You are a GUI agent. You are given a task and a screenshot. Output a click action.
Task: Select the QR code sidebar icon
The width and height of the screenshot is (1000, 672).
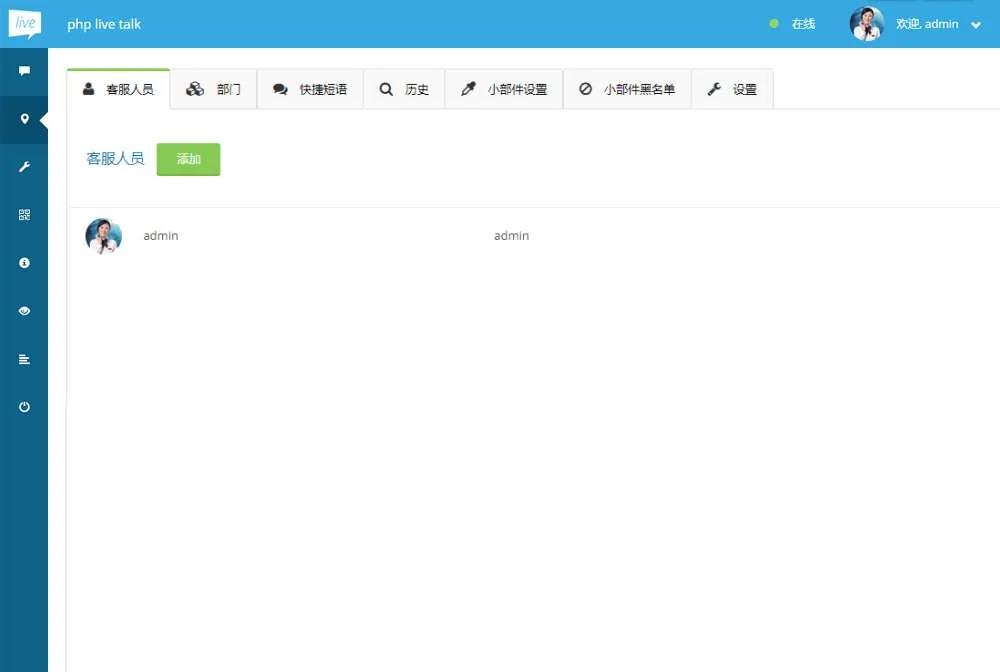(24, 215)
